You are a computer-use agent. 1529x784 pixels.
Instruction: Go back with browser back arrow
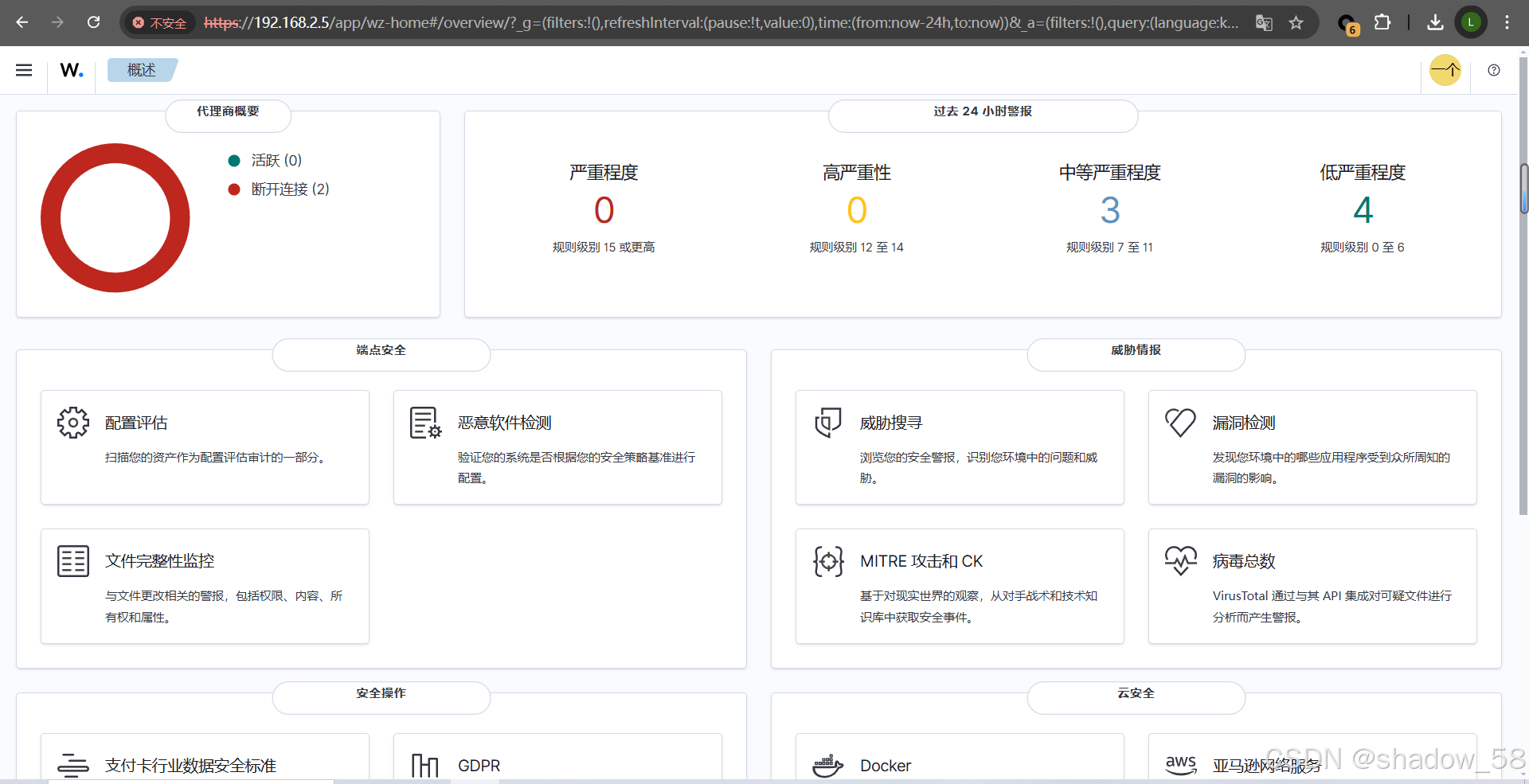(x=22, y=22)
